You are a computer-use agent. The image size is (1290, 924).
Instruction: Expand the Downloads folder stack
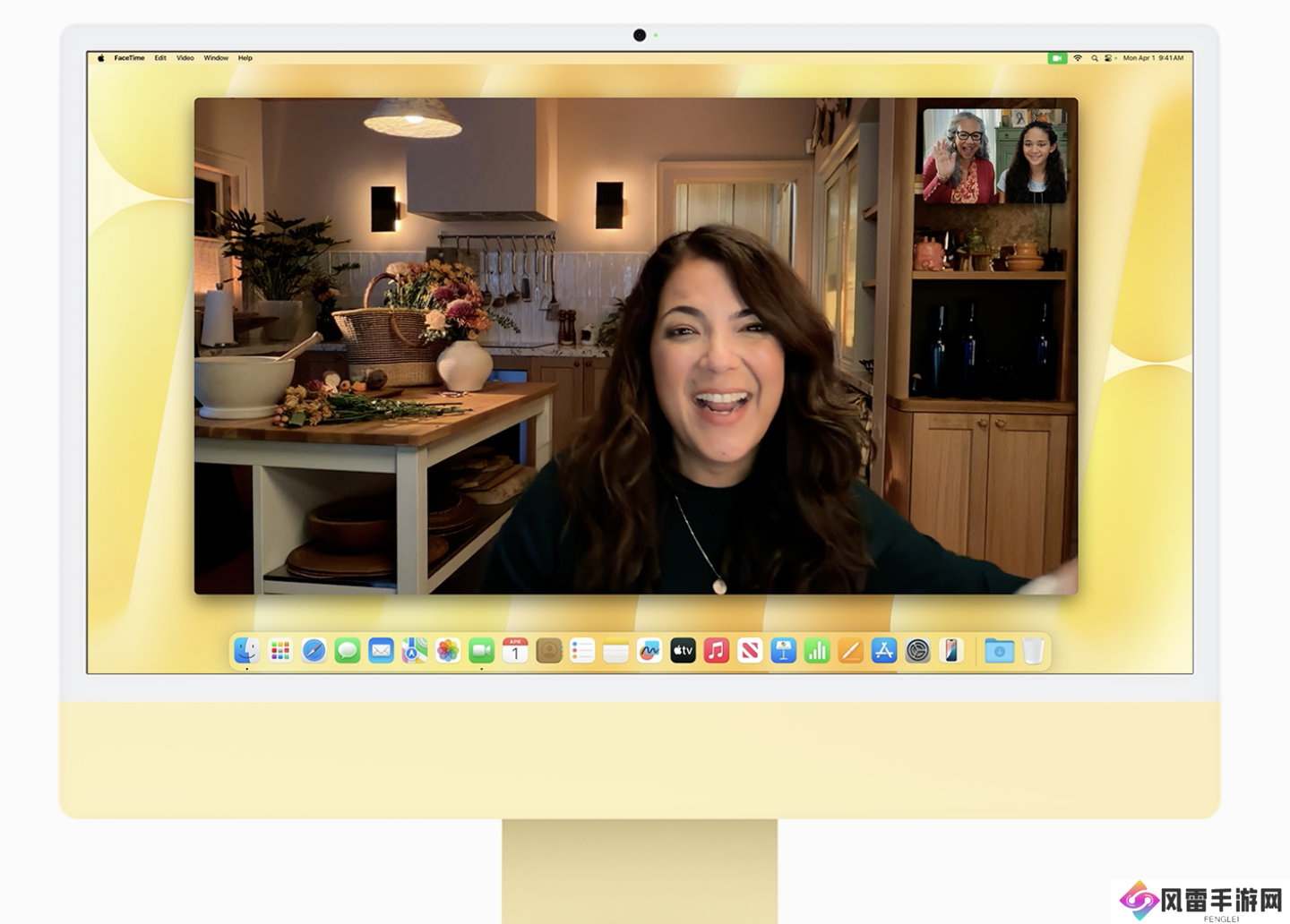[999, 651]
